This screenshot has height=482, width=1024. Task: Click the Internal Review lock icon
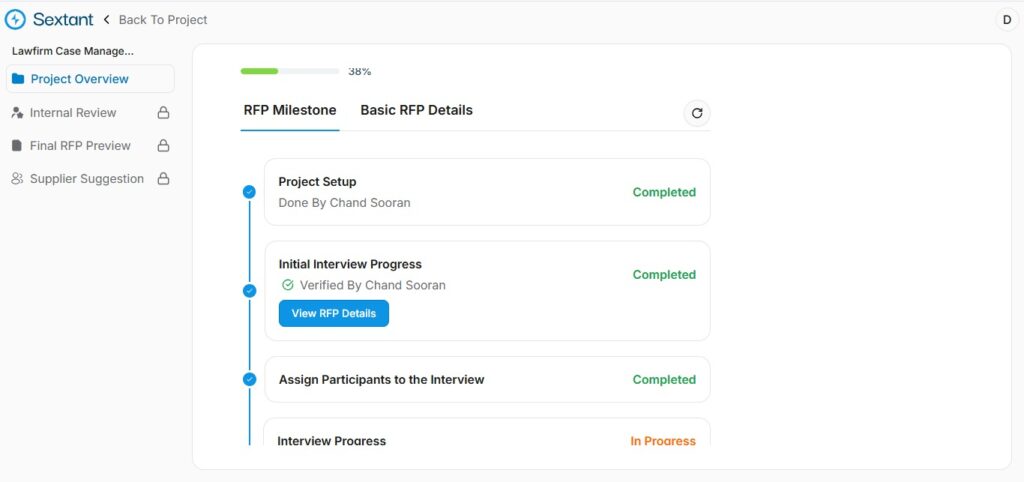coord(163,113)
